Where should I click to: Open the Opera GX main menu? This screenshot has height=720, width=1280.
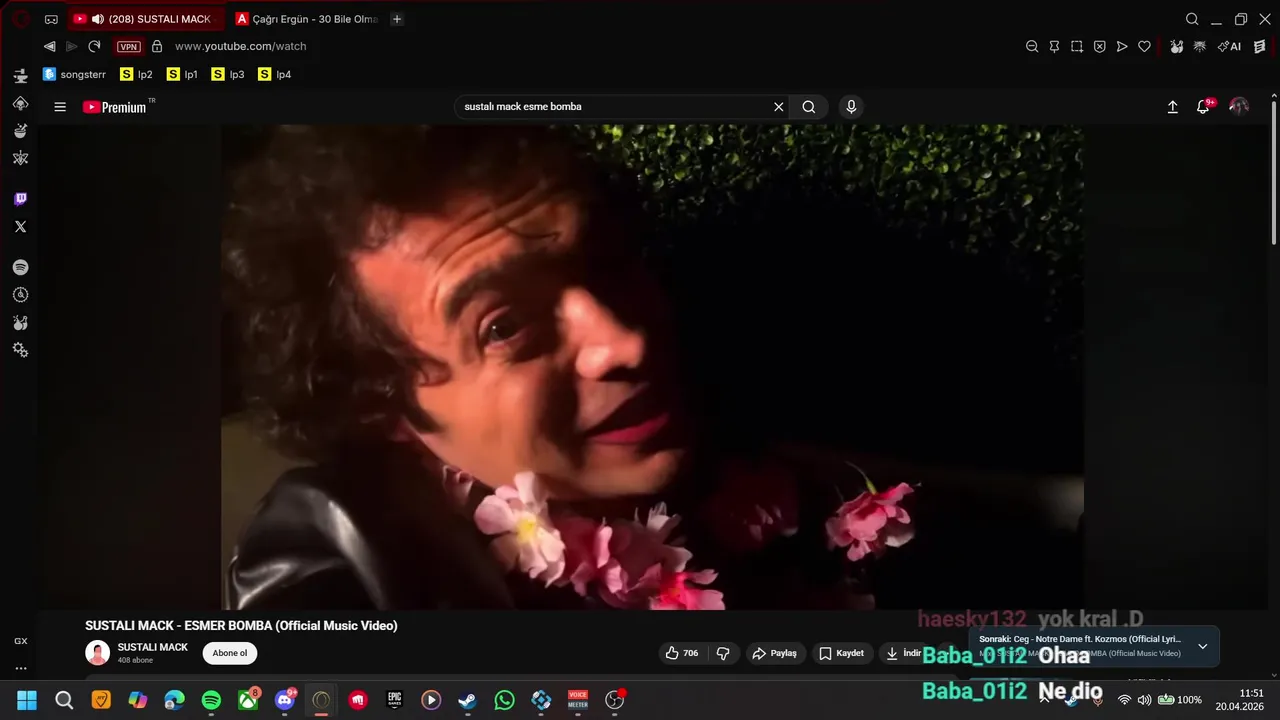[x=20, y=19]
